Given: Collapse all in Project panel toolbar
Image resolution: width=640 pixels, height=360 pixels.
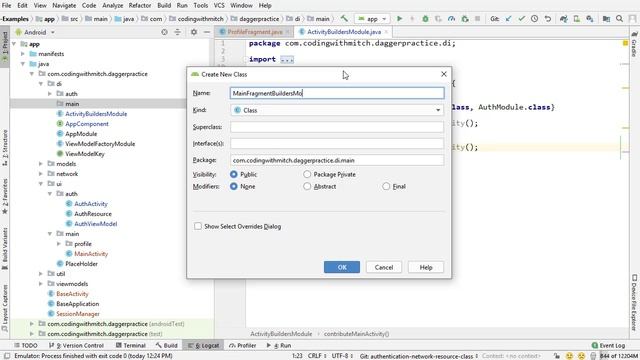Looking at the screenshot, I should (178, 32).
